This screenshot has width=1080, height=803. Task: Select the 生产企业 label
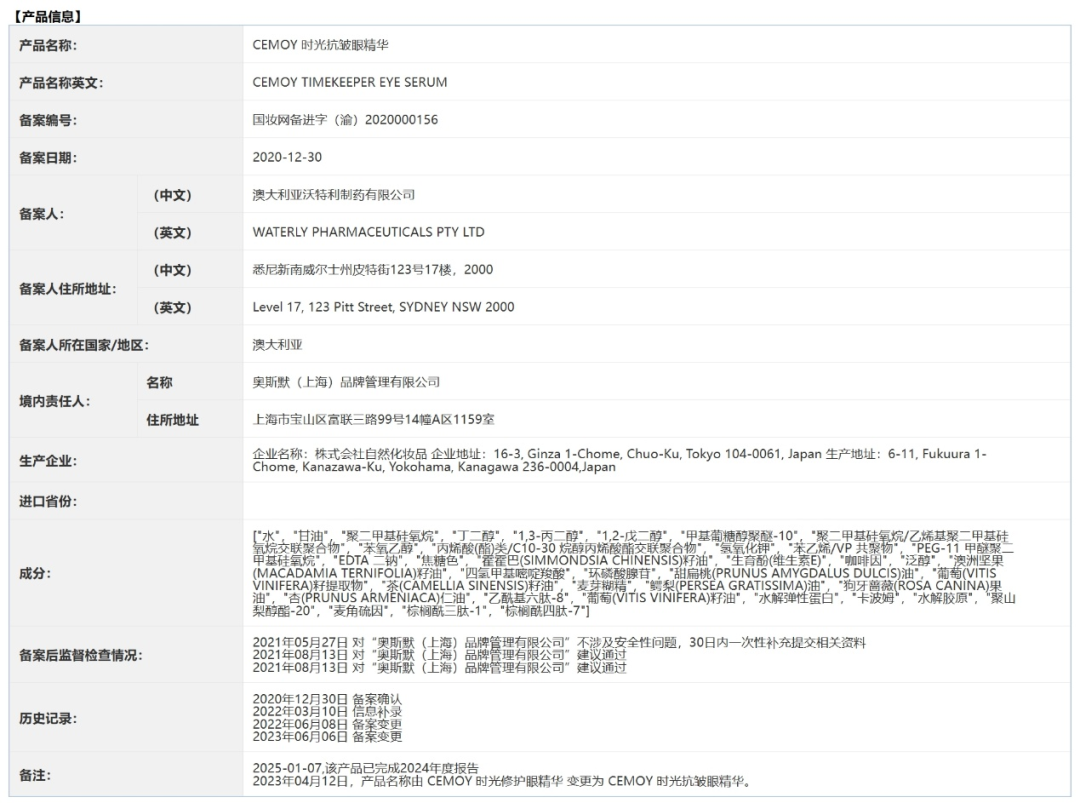48,461
